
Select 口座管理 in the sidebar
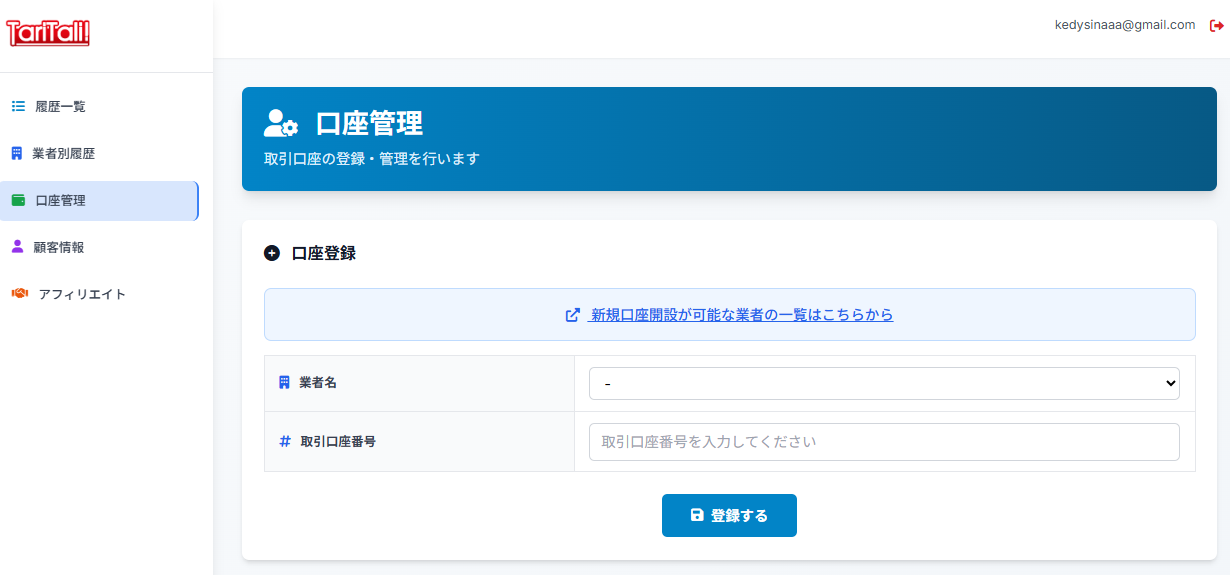pos(61,200)
